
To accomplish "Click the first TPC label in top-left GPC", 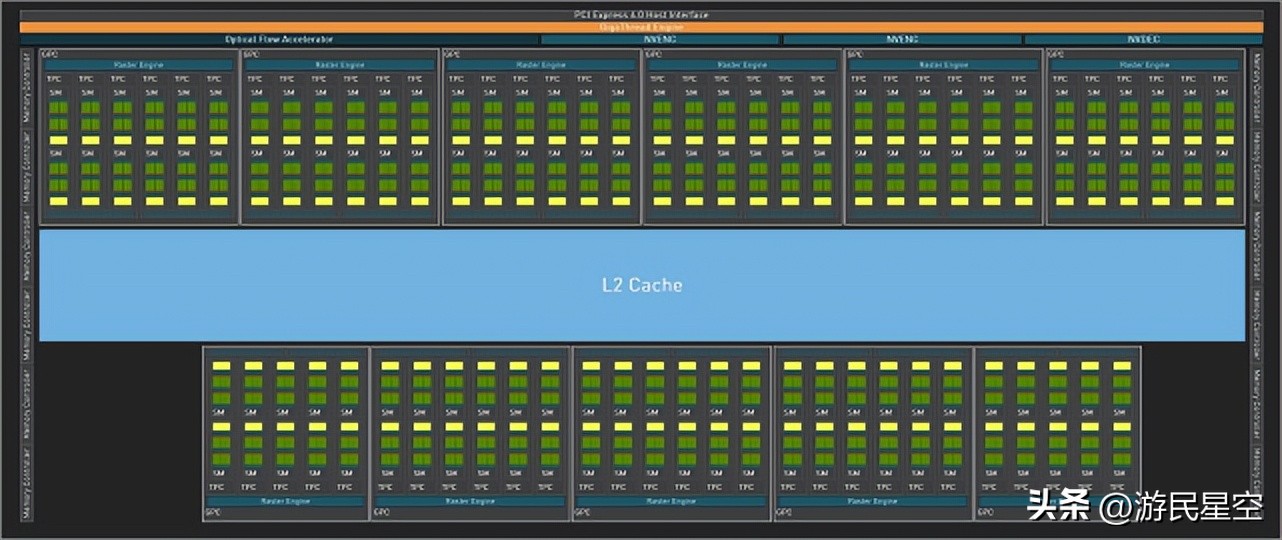I will [54, 79].
